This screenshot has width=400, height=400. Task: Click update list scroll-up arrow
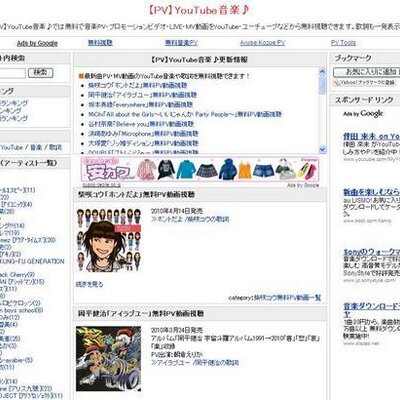322,71
